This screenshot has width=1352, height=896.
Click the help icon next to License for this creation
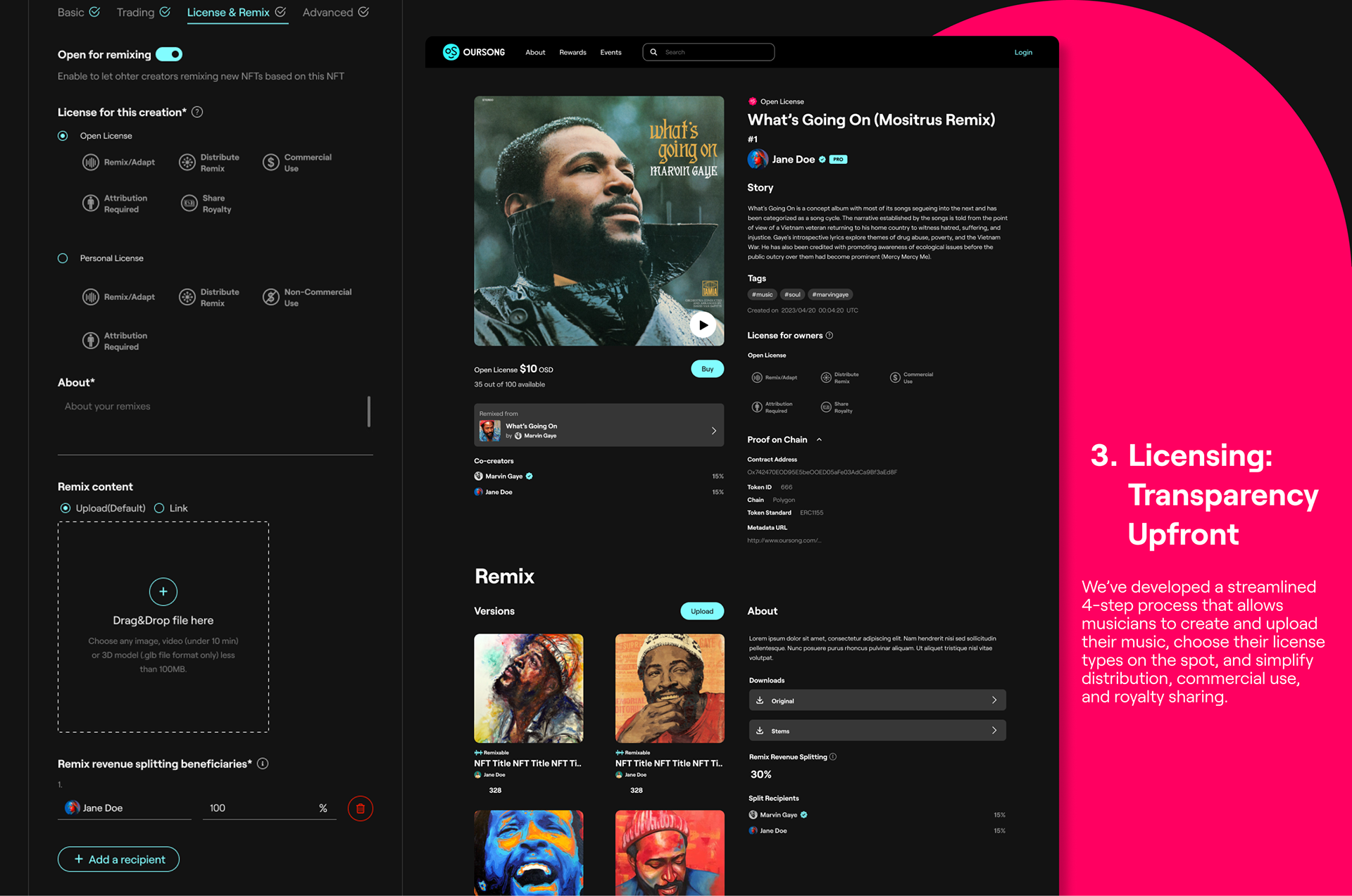198,112
